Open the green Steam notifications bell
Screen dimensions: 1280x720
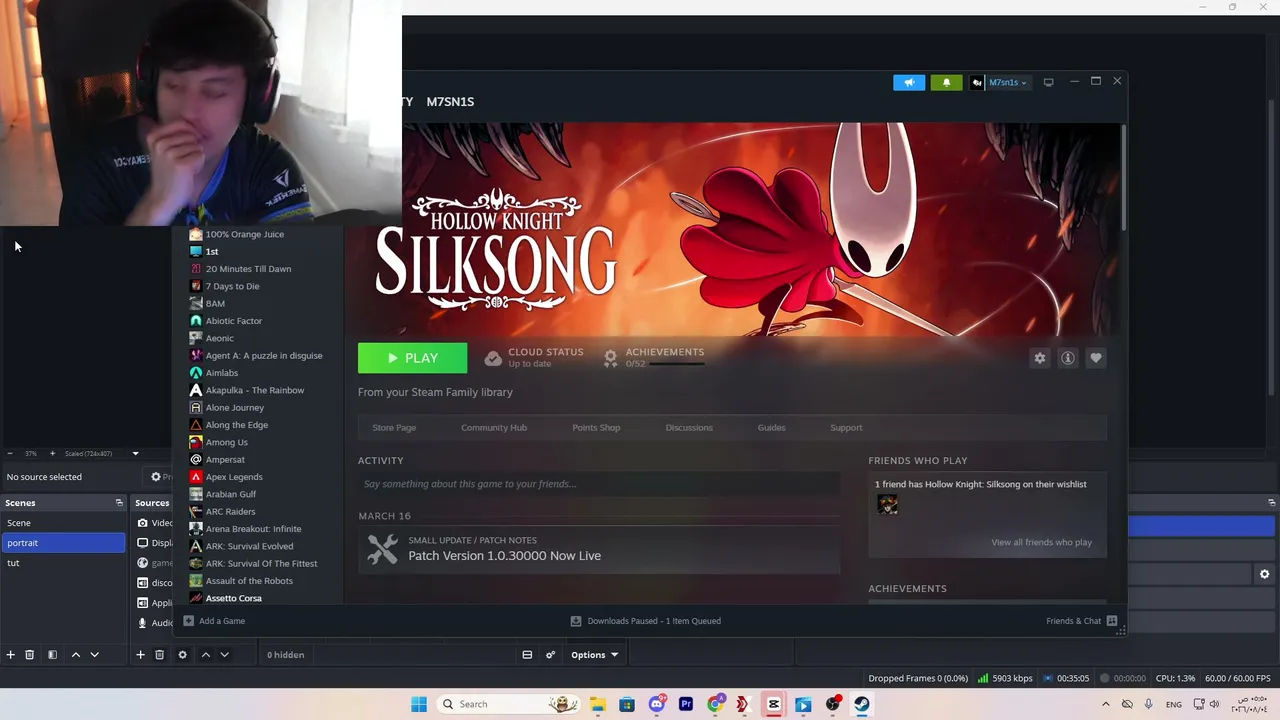pos(946,82)
